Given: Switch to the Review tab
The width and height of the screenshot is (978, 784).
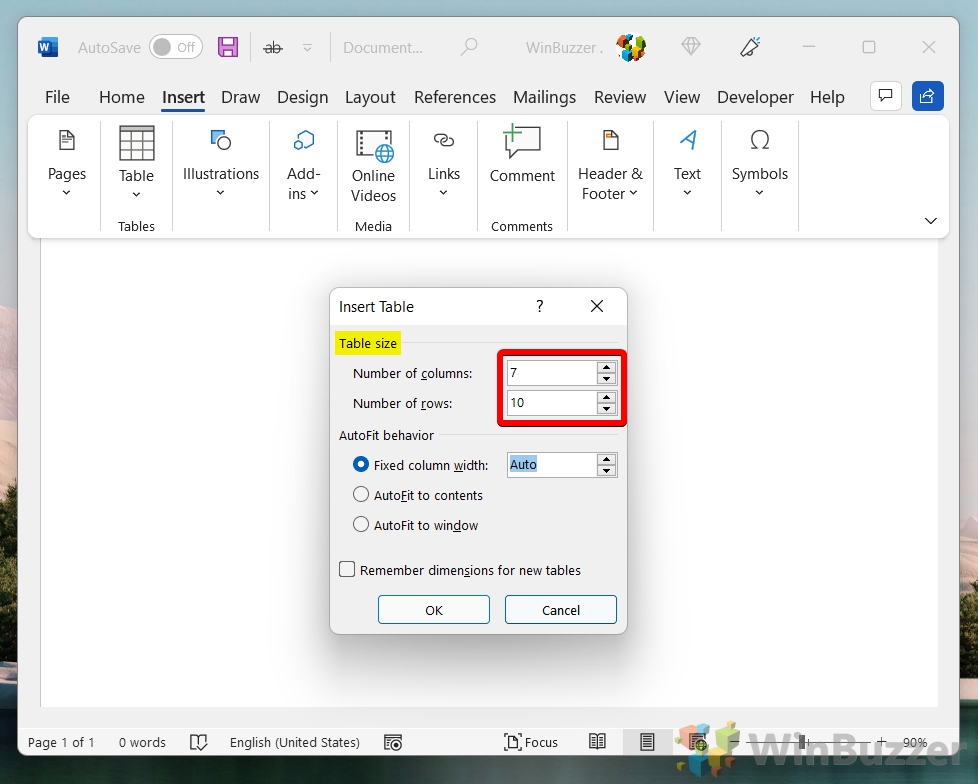Looking at the screenshot, I should [x=620, y=97].
